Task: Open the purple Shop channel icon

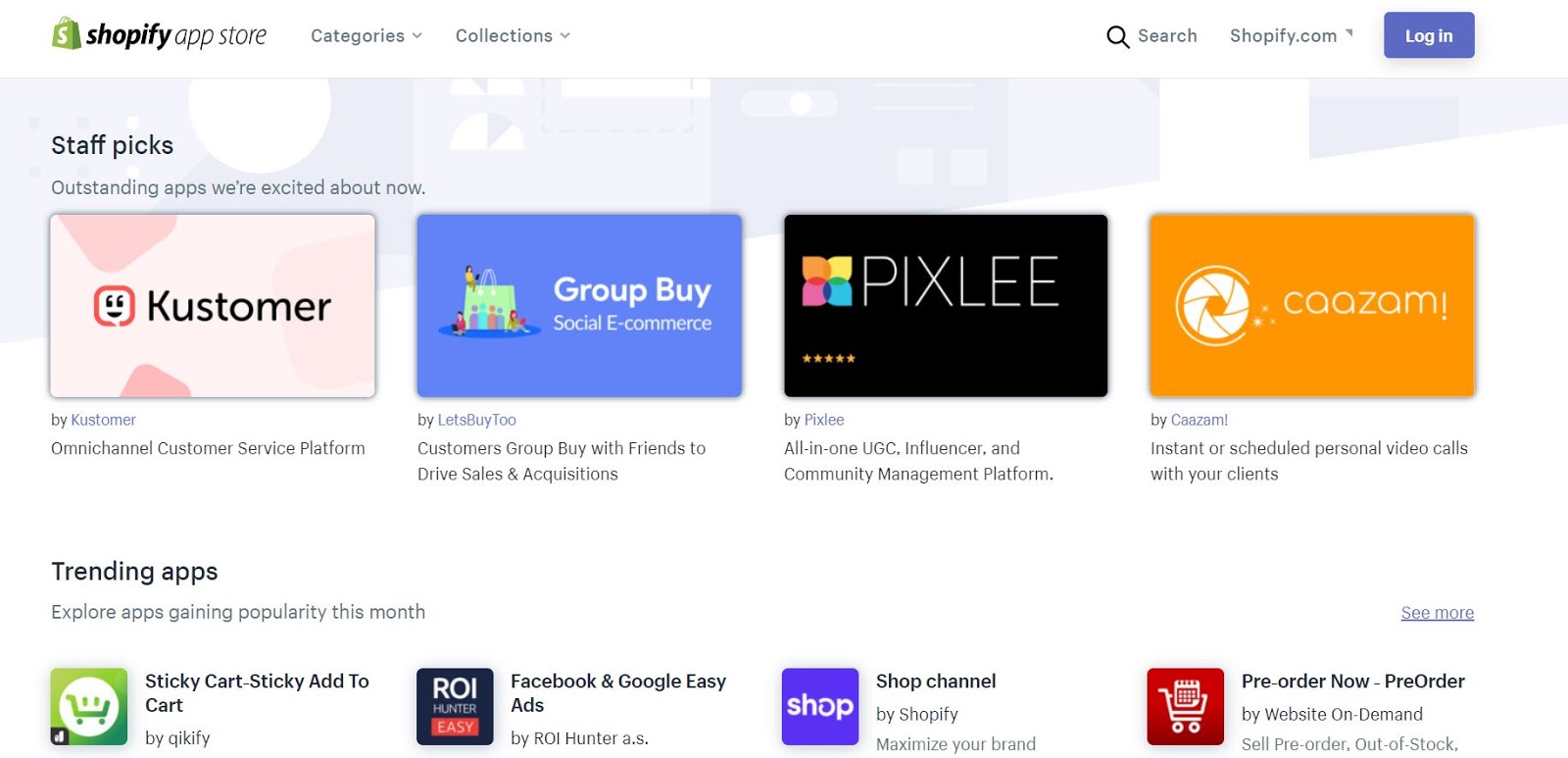Action: pyautogui.click(x=820, y=706)
